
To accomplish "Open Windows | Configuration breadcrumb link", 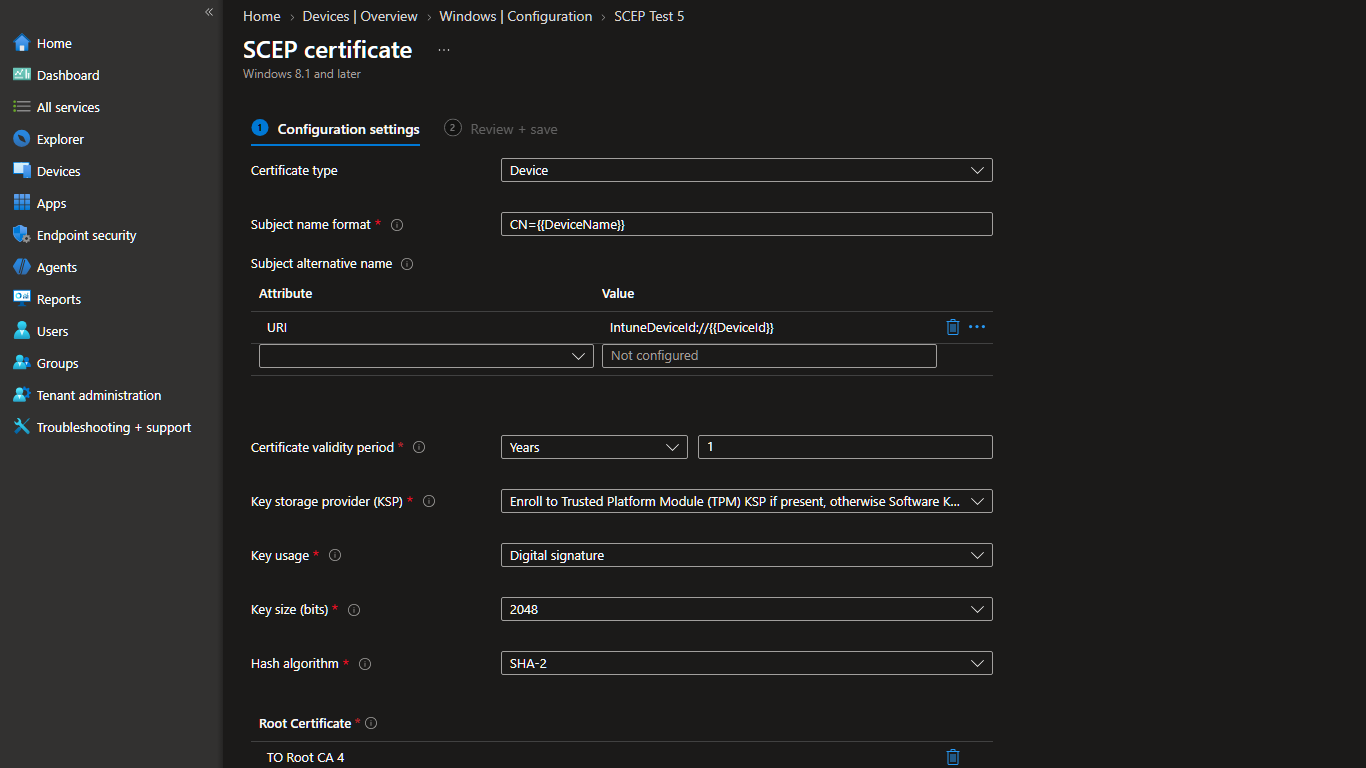I will click(x=516, y=16).
